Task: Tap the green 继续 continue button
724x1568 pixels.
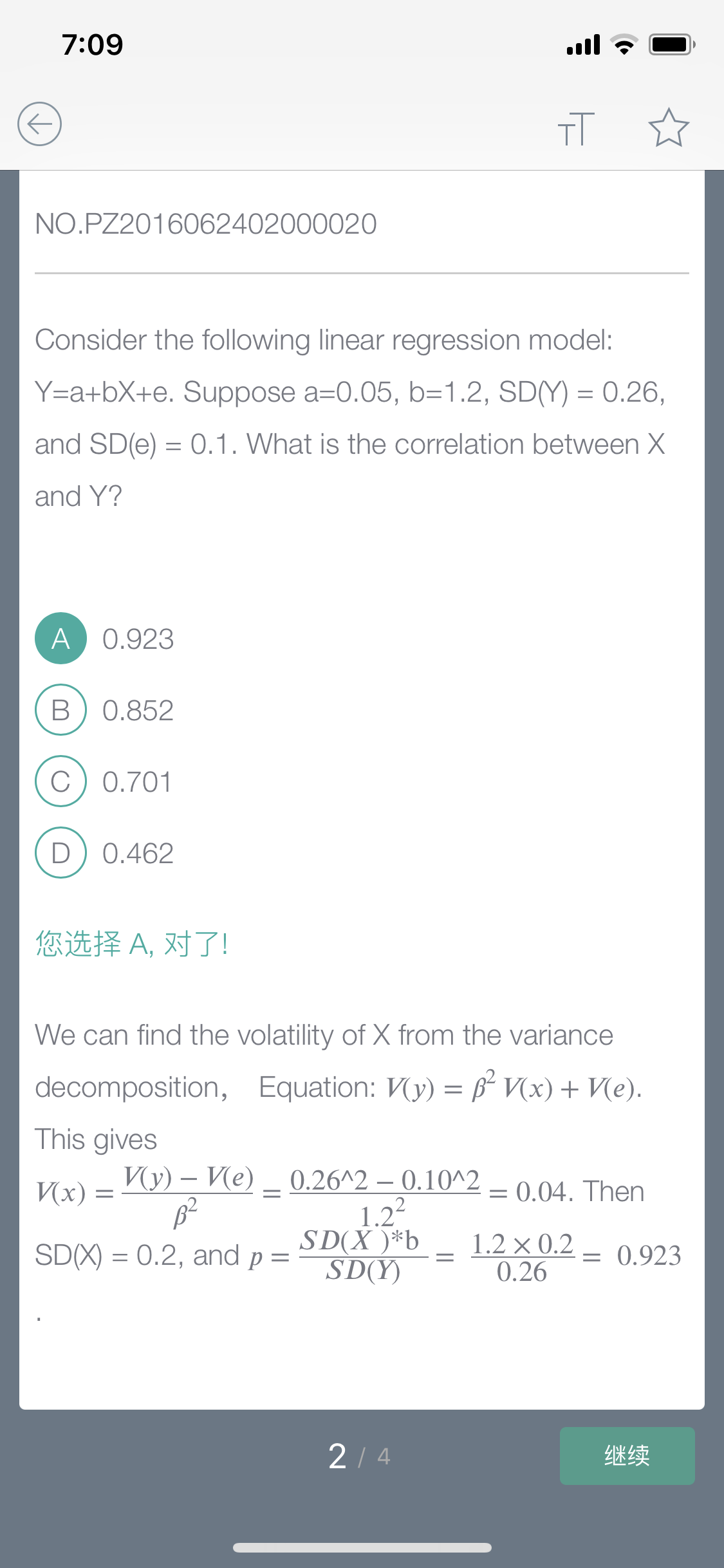Action: click(x=627, y=1456)
